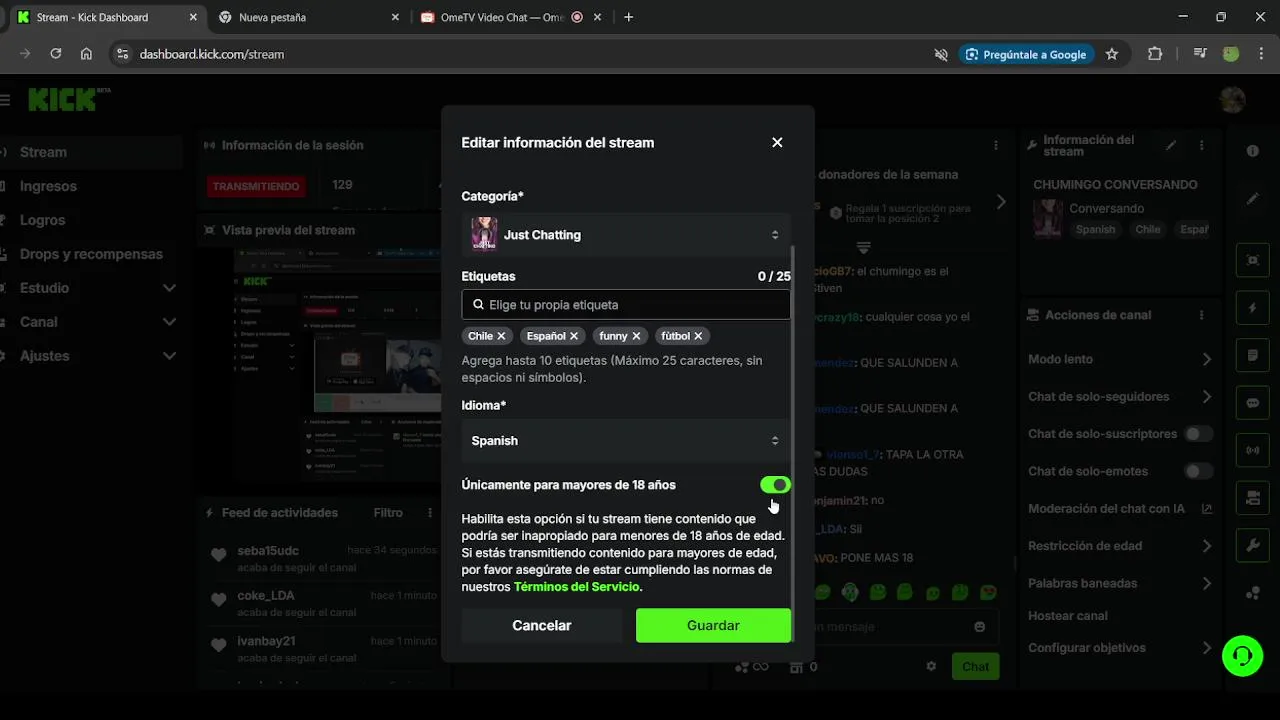Viewport: 1280px width, 720px height.
Task: Open the Términos del Servicio link
Action: click(576, 587)
